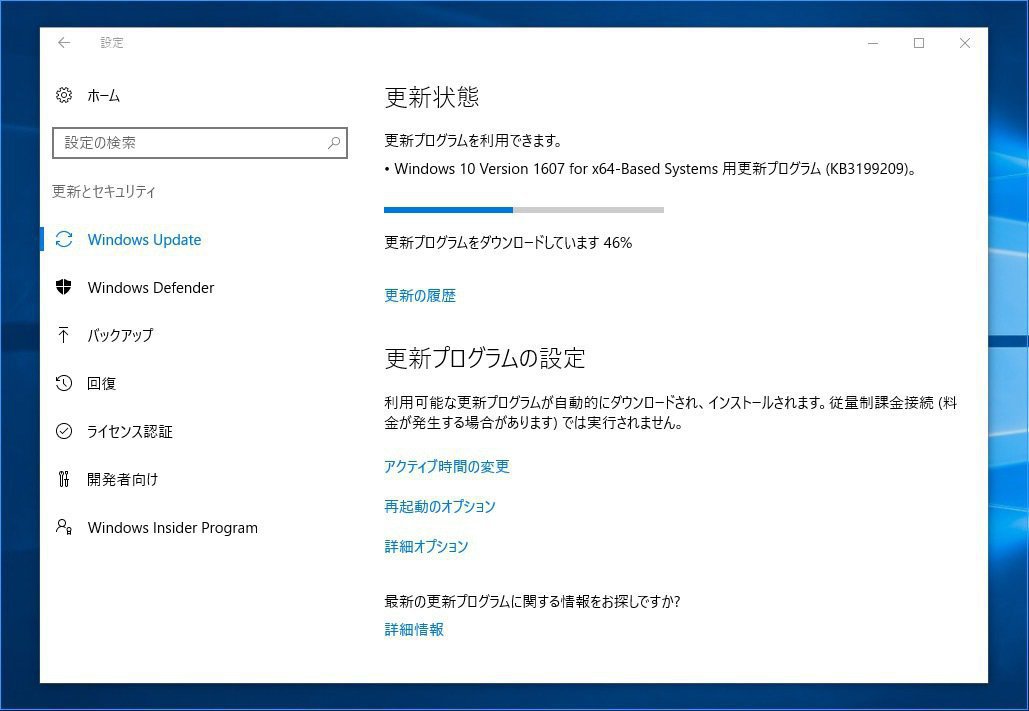Click the 46% download status text

point(508,243)
